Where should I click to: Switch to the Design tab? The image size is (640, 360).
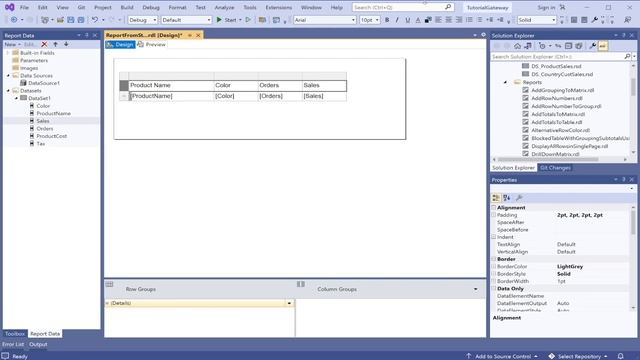pos(120,44)
